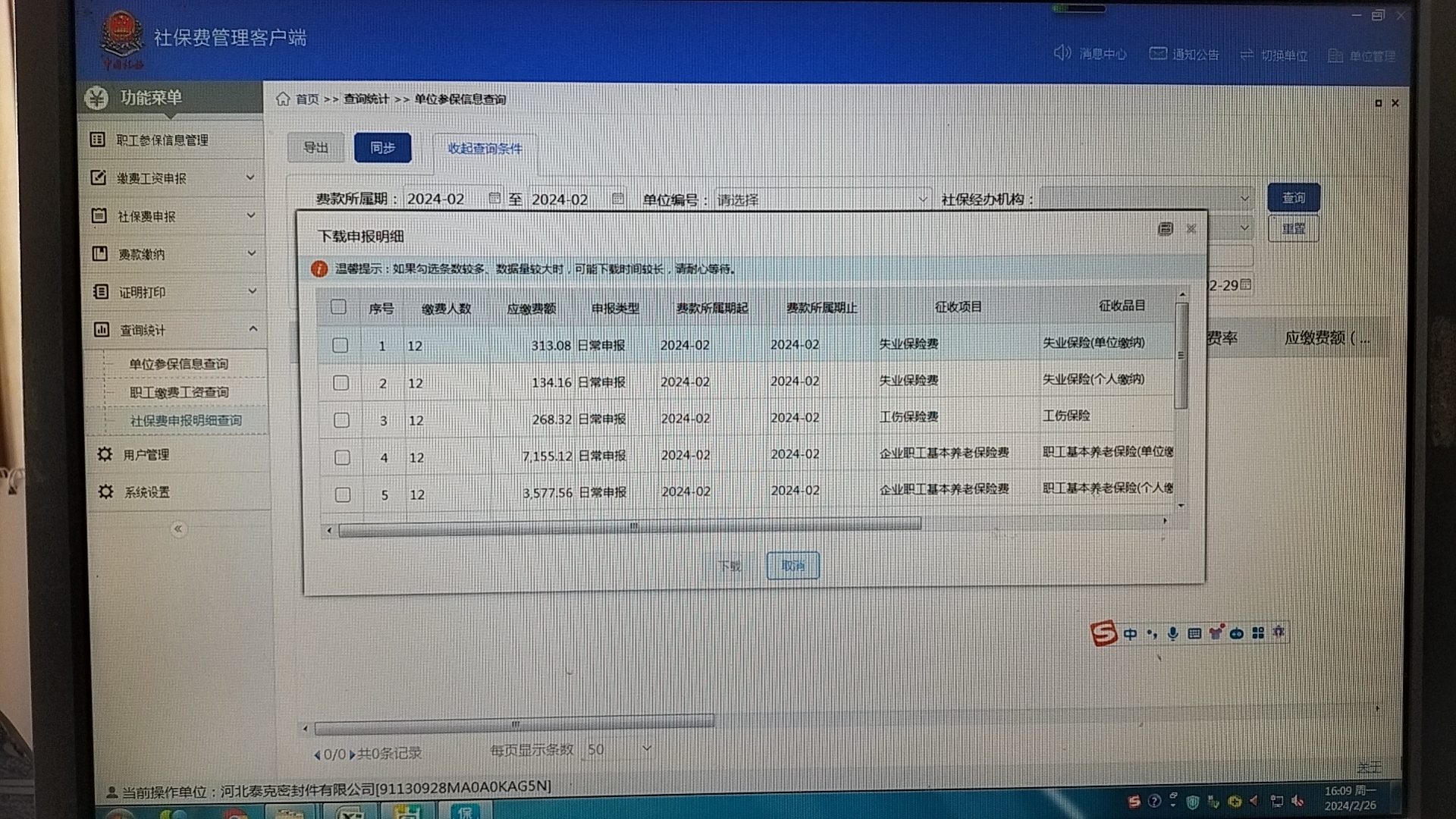
Task: Open calendar icon for start period 2024-02
Action: coord(494,198)
